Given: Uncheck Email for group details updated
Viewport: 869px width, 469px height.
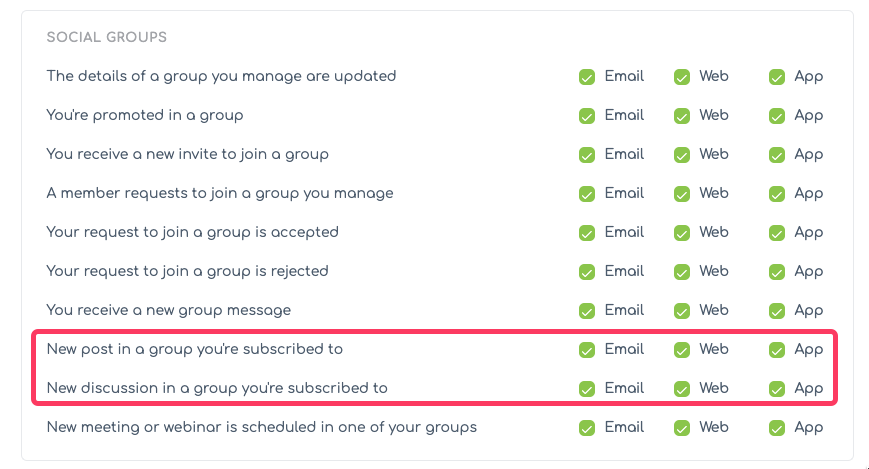Looking at the screenshot, I should coord(587,77).
